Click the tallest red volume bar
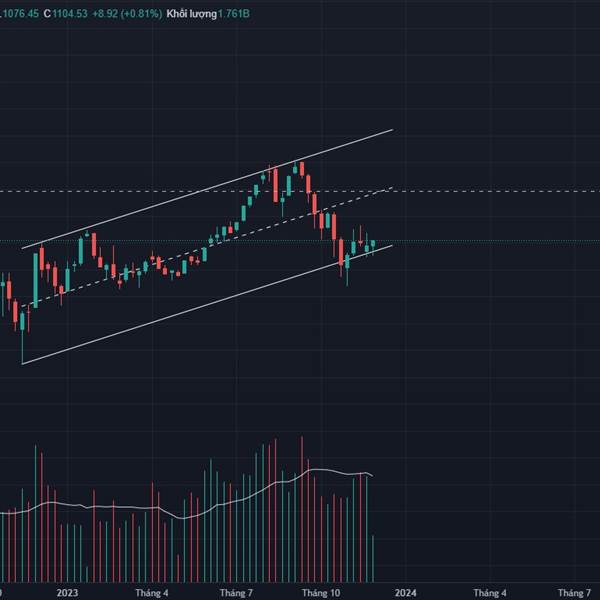 click(x=302, y=509)
